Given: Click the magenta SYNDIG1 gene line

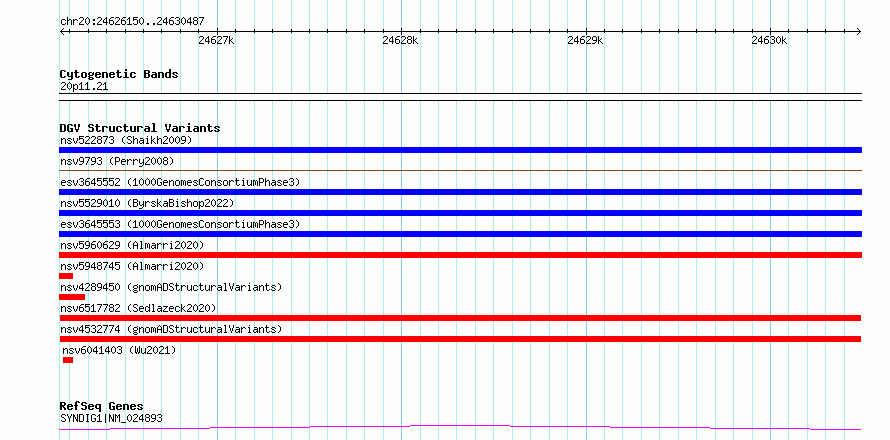Looking at the screenshot, I should point(460,427).
